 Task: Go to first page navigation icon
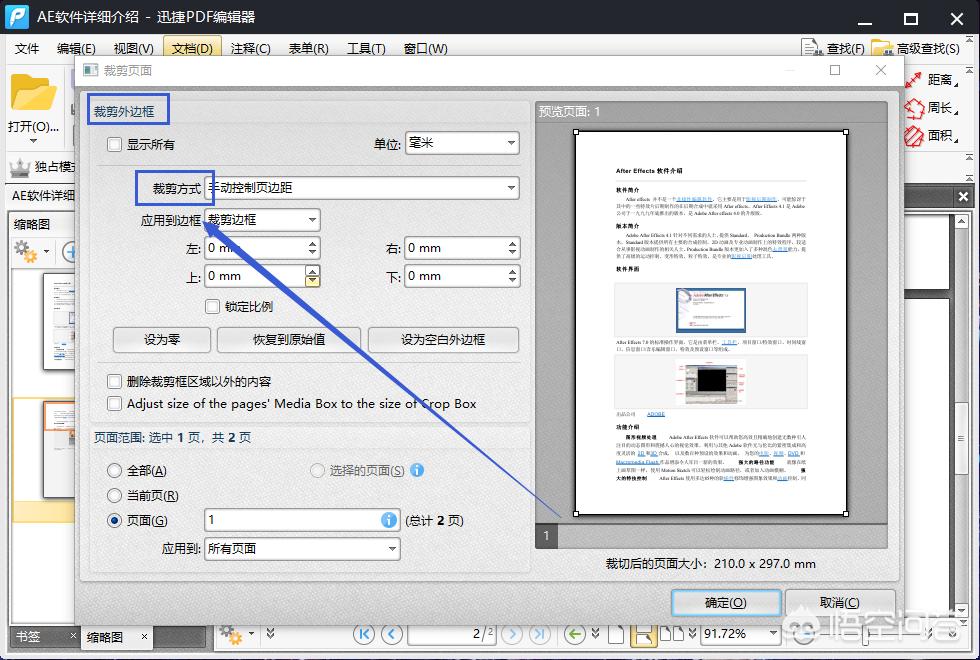click(x=364, y=634)
